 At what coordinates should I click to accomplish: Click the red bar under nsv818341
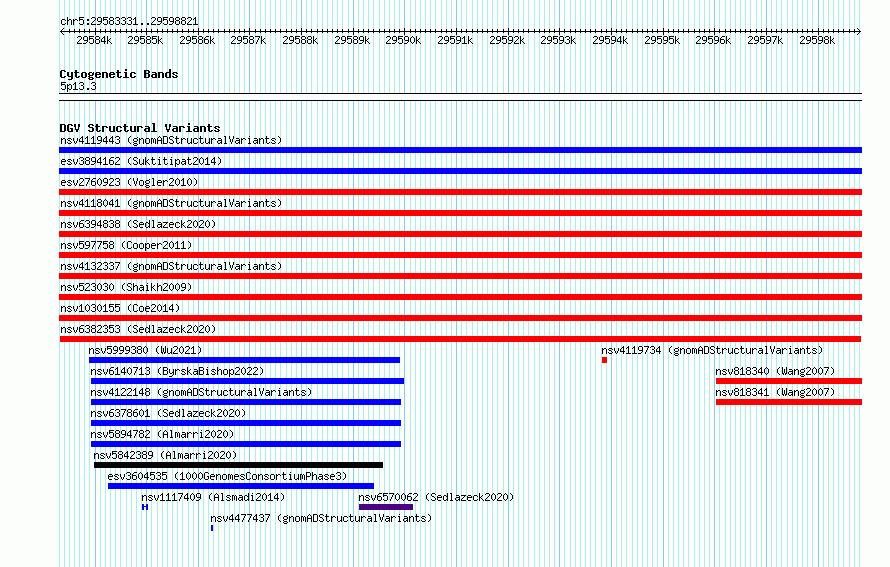pyautogui.click(x=789, y=402)
